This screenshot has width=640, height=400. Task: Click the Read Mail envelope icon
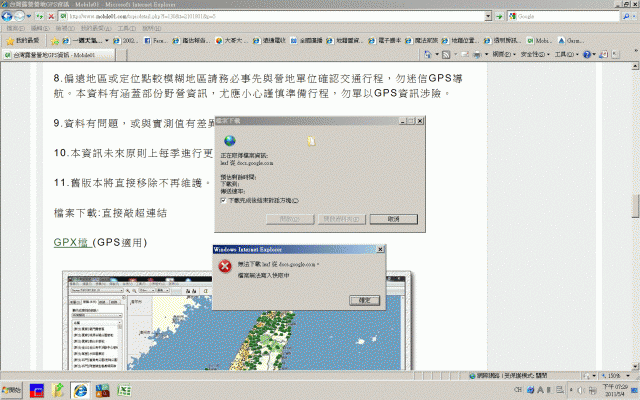465,54
